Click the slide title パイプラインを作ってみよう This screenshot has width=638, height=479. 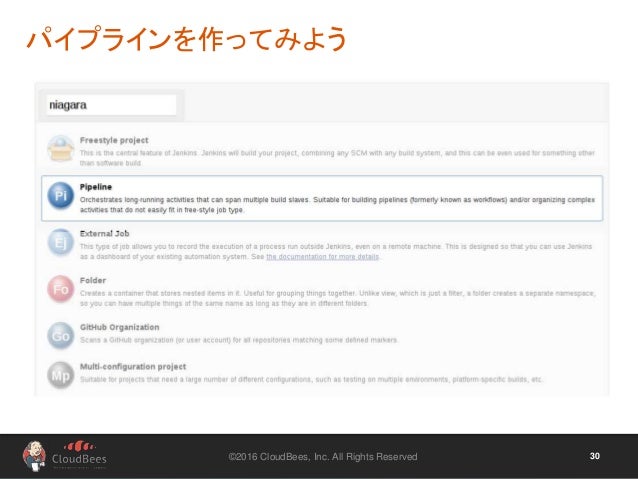pos(187,39)
